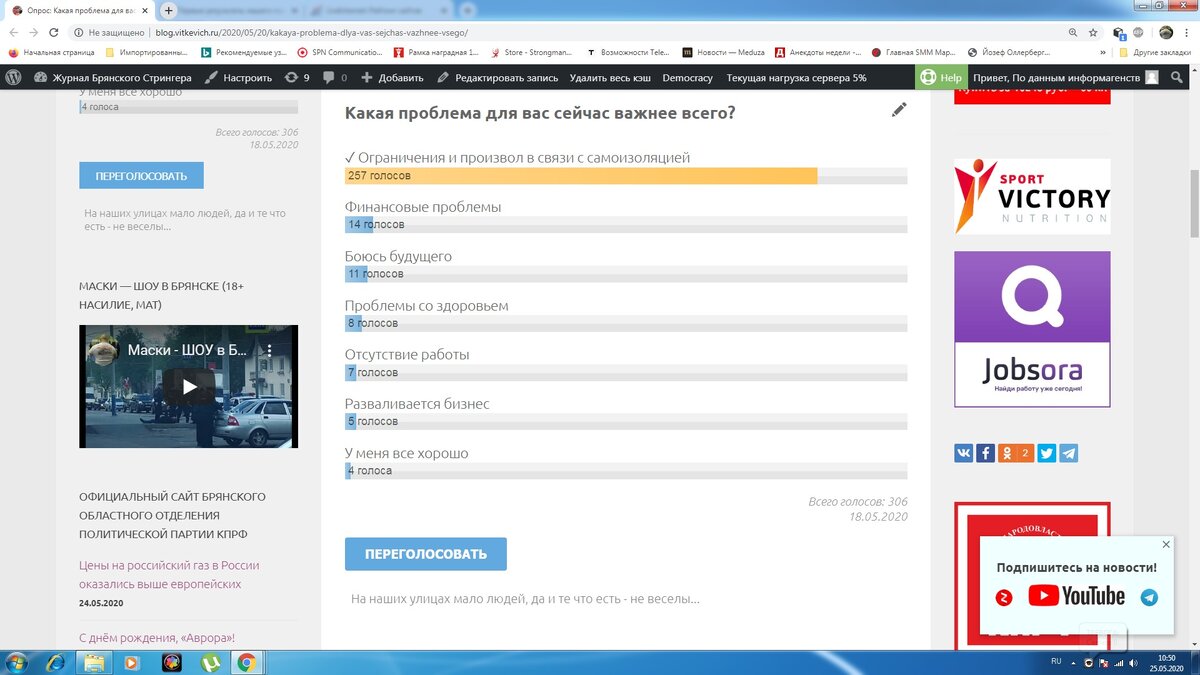Screen dimensions: 1200x675
Task: Select answer Ограничения и произвол в связи с самоизоляцией
Action: tap(517, 158)
